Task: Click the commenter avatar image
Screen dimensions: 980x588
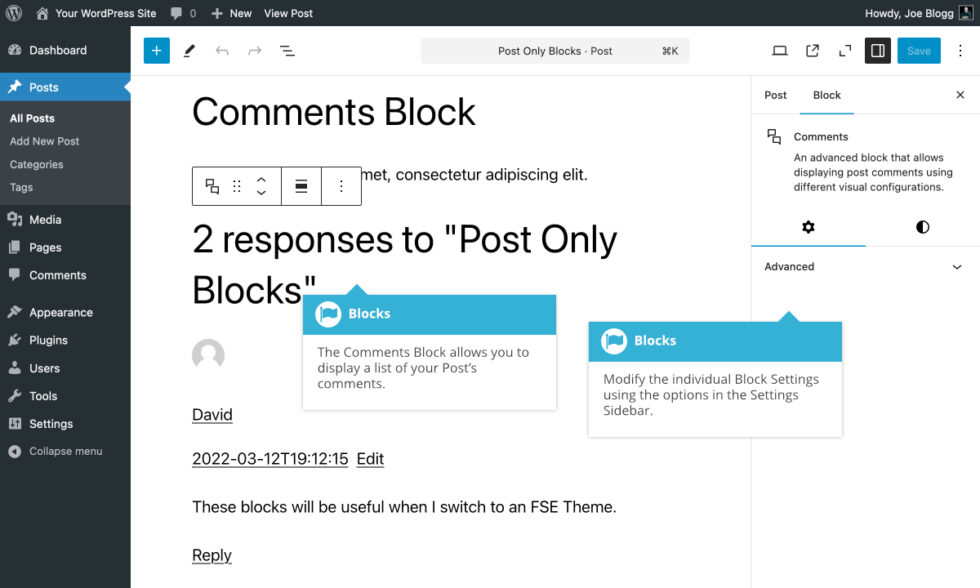Action: (x=208, y=354)
